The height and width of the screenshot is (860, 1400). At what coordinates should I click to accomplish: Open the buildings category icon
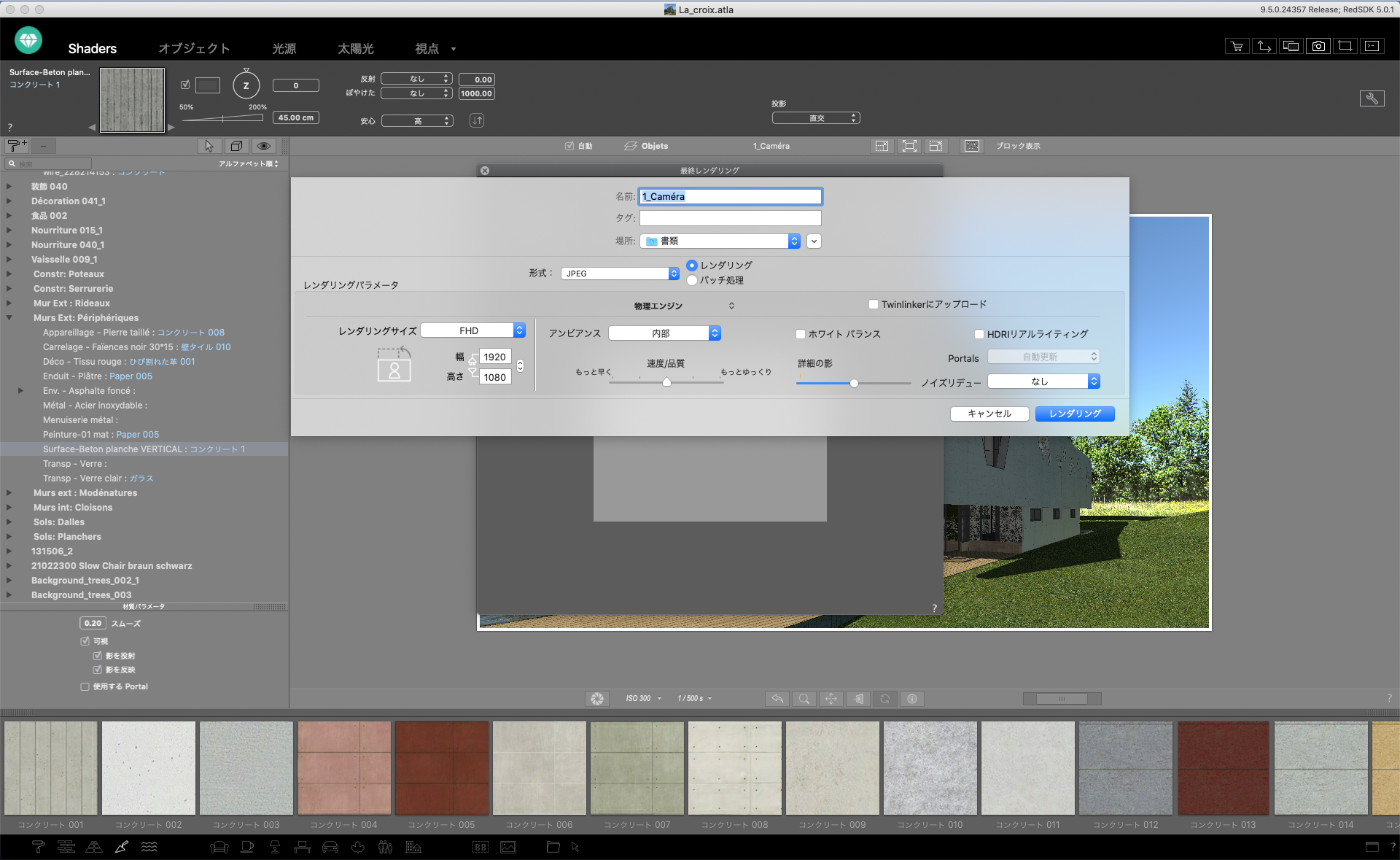point(413,847)
